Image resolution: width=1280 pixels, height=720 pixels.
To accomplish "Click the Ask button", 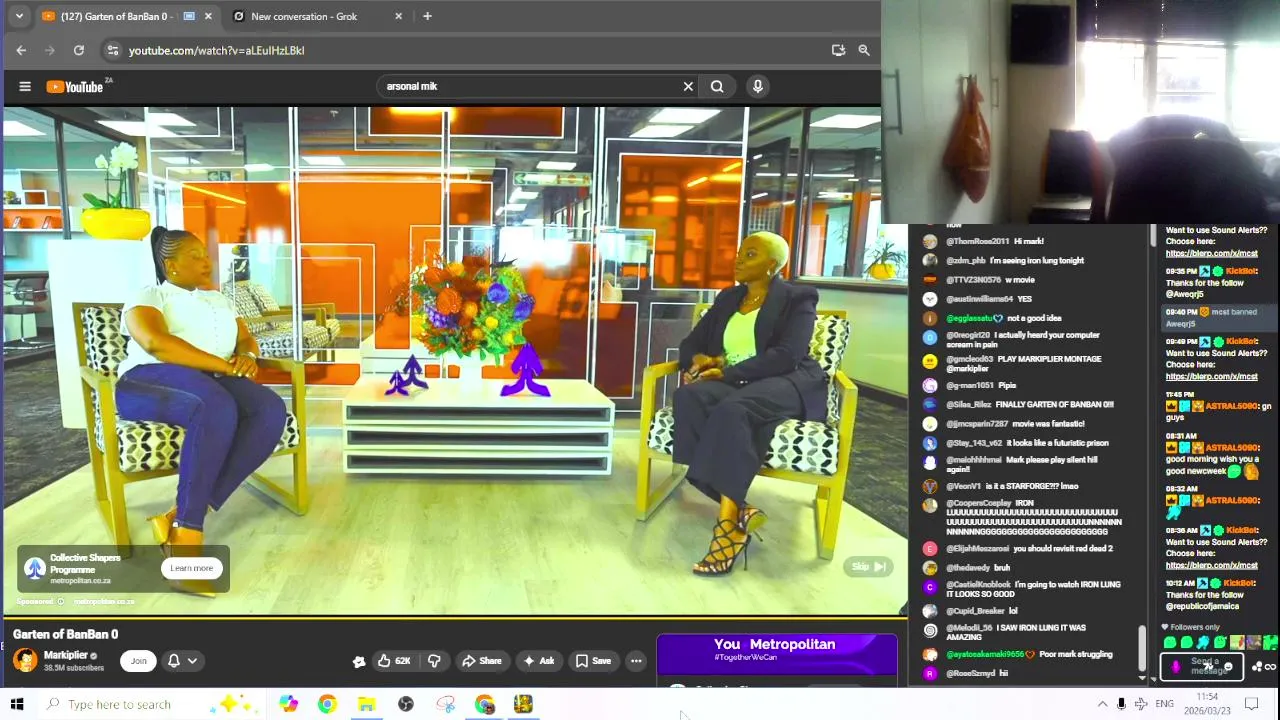I will pos(539,661).
